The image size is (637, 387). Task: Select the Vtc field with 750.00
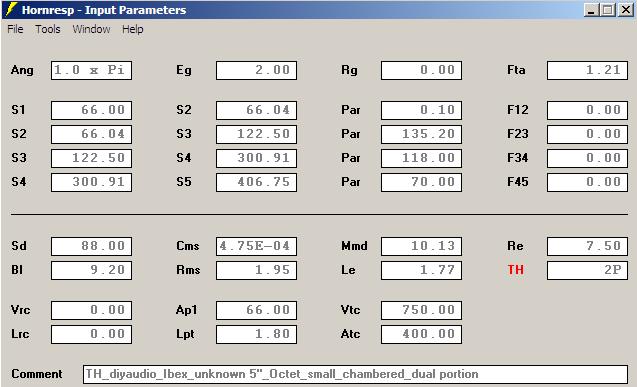(421, 310)
